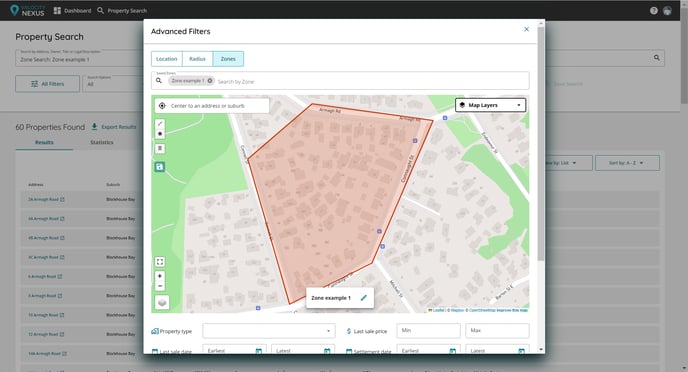688x372 pixels.
Task: Click the Center to an address field
Action: [x=212, y=106]
